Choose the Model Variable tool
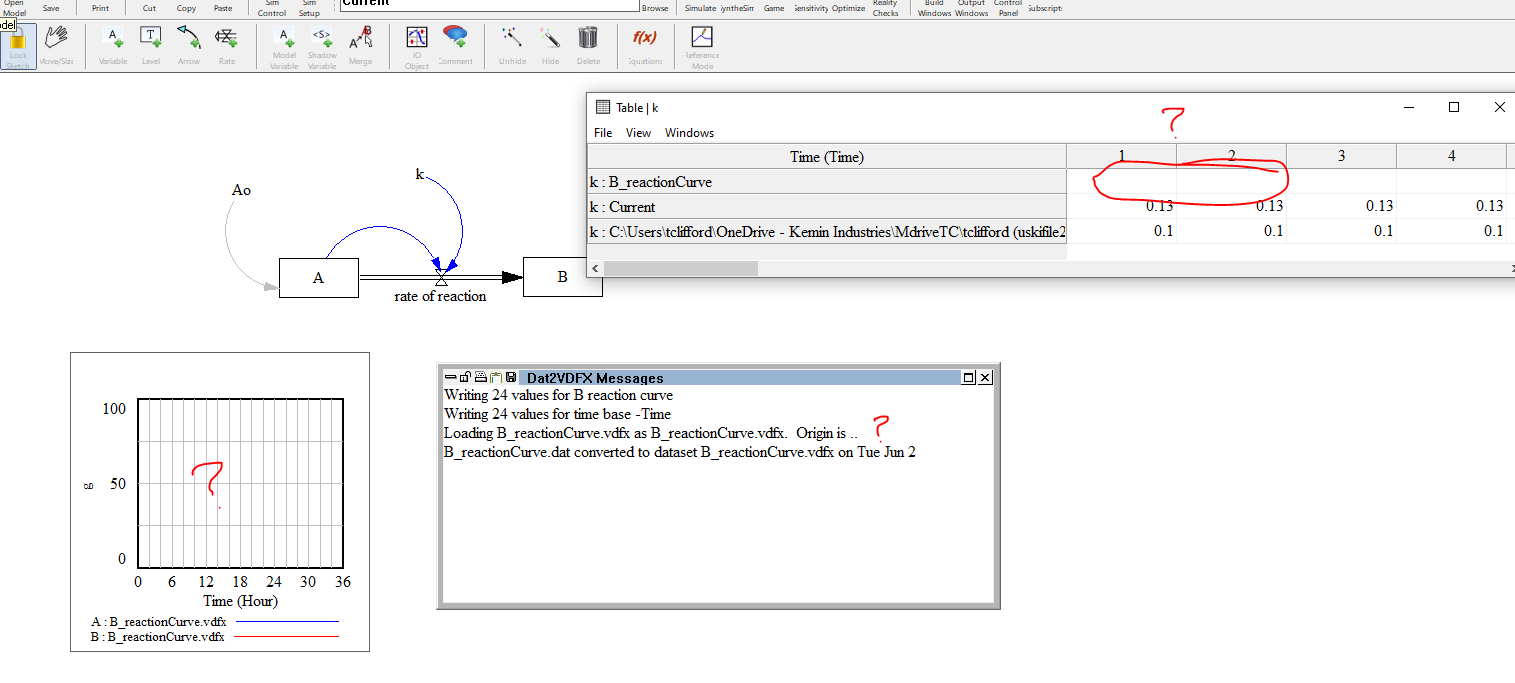1515x683 pixels. [x=284, y=47]
